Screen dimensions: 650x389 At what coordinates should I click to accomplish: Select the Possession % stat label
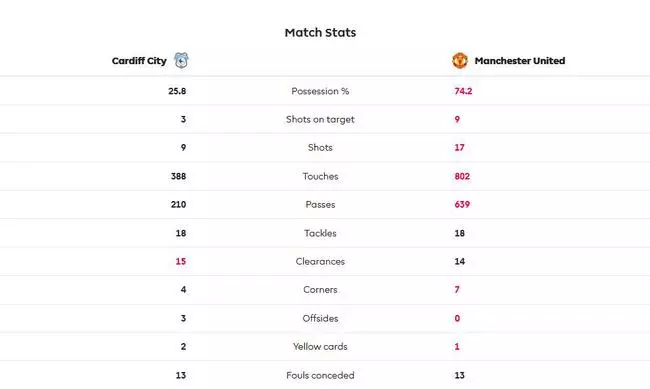(x=320, y=91)
